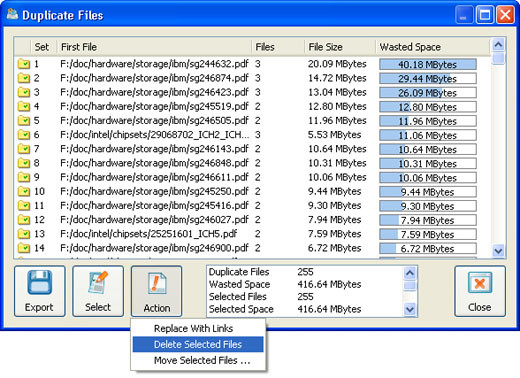
Task: Select file sg246027.pdf in the list
Action: pyautogui.click(x=154, y=220)
